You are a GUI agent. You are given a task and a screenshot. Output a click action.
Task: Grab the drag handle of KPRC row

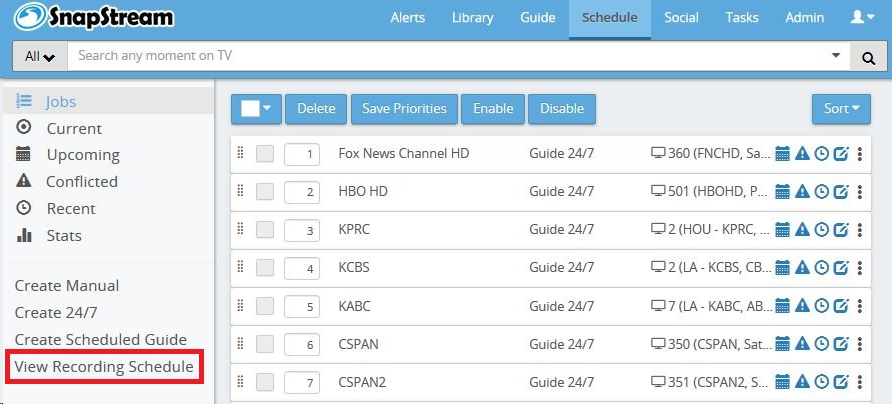(240, 229)
